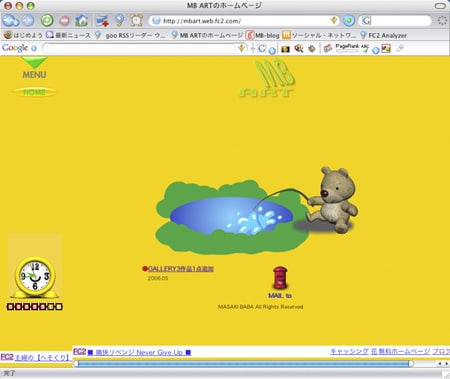
Task: Open the Google toolbar search history dropdown
Action: tap(241, 49)
